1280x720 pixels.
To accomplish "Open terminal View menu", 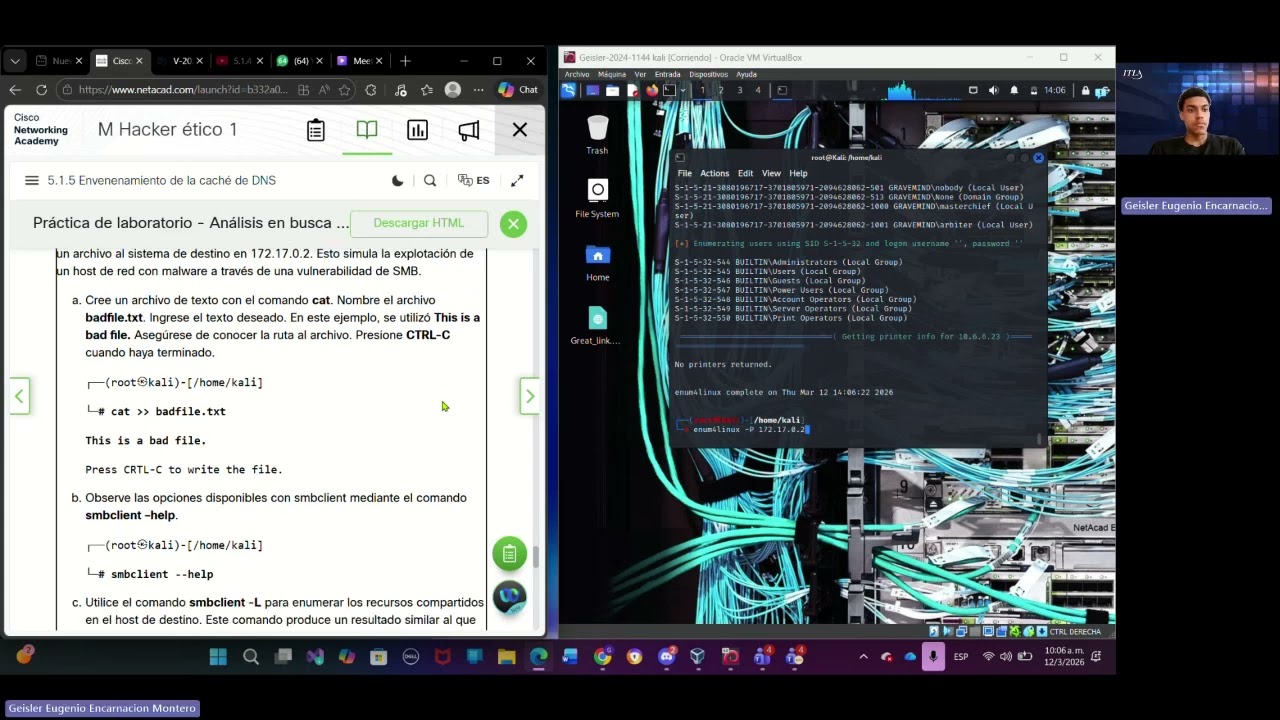I will [771, 173].
